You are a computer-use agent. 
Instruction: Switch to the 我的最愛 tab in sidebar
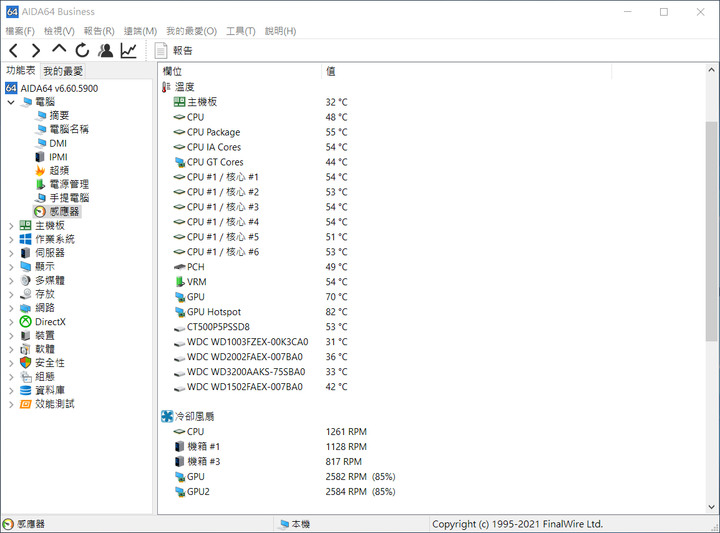pyautogui.click(x=63, y=71)
